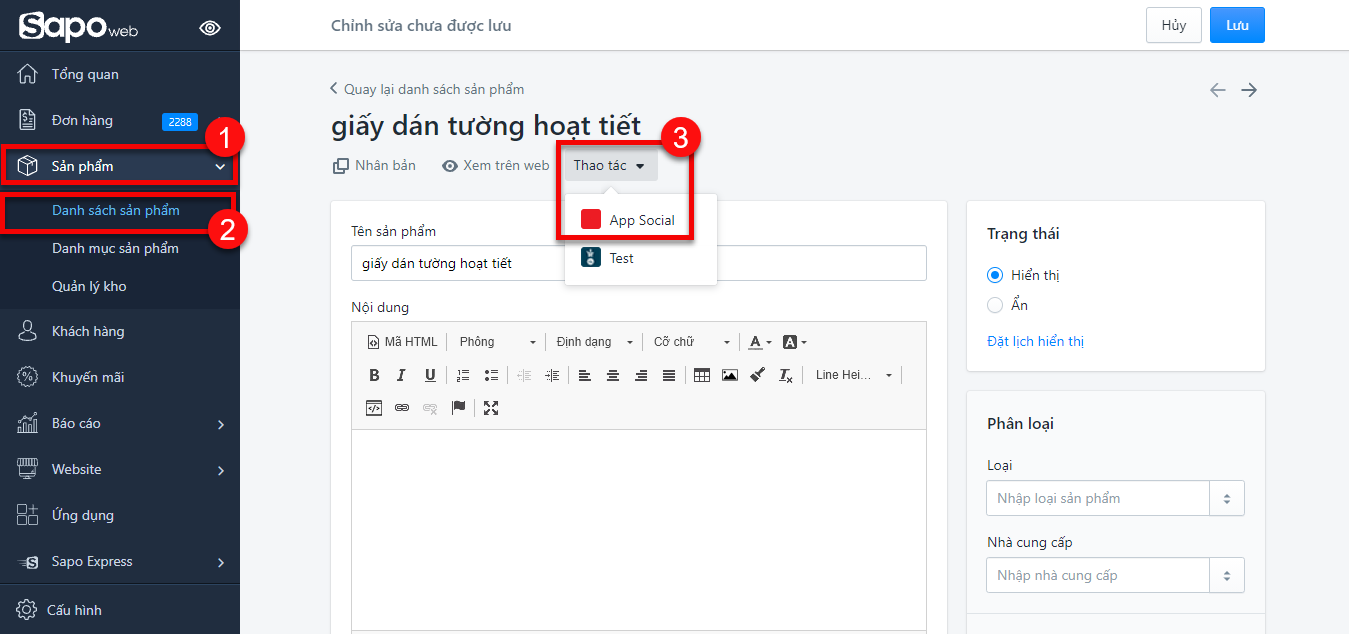1349x634 pixels.
Task: Maximize the editor to fullscreen
Action: point(491,408)
